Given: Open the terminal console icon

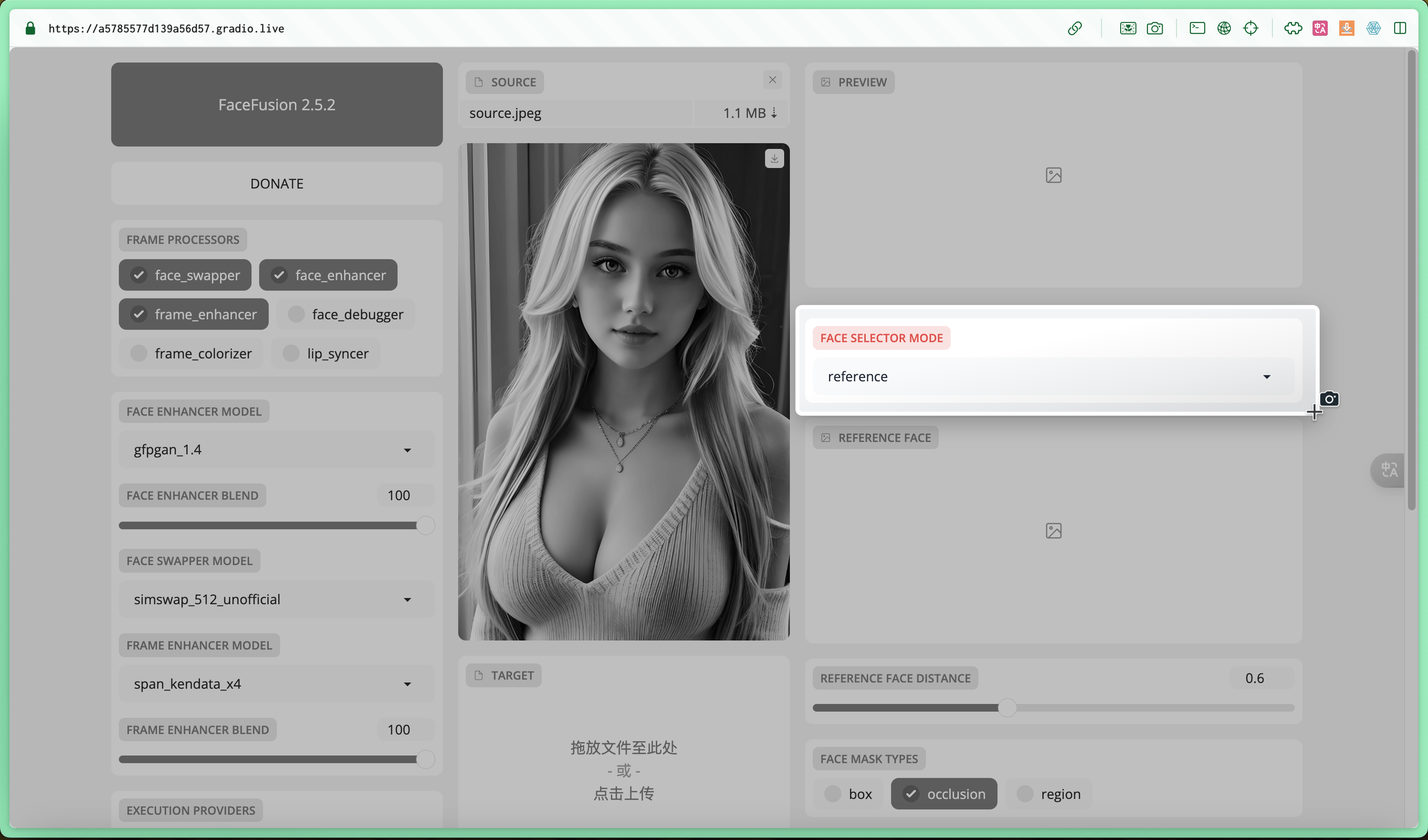Looking at the screenshot, I should [x=1197, y=28].
